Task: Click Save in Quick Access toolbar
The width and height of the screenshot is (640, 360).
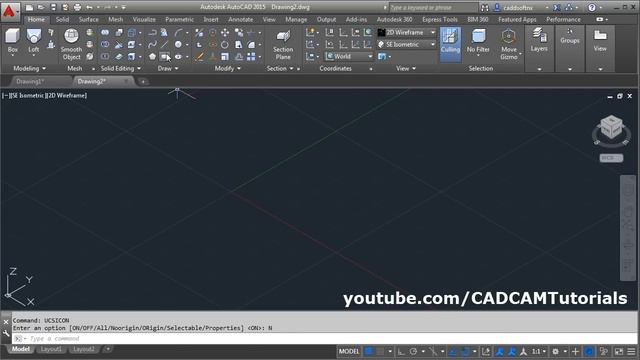Action: (53, 7)
